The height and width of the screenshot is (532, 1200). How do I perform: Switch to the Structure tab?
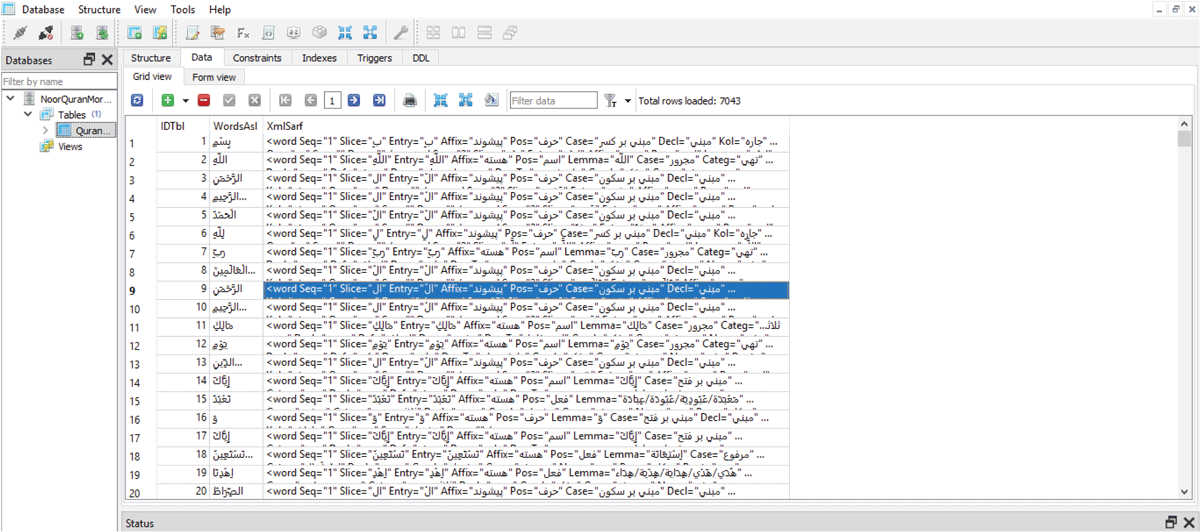click(151, 58)
